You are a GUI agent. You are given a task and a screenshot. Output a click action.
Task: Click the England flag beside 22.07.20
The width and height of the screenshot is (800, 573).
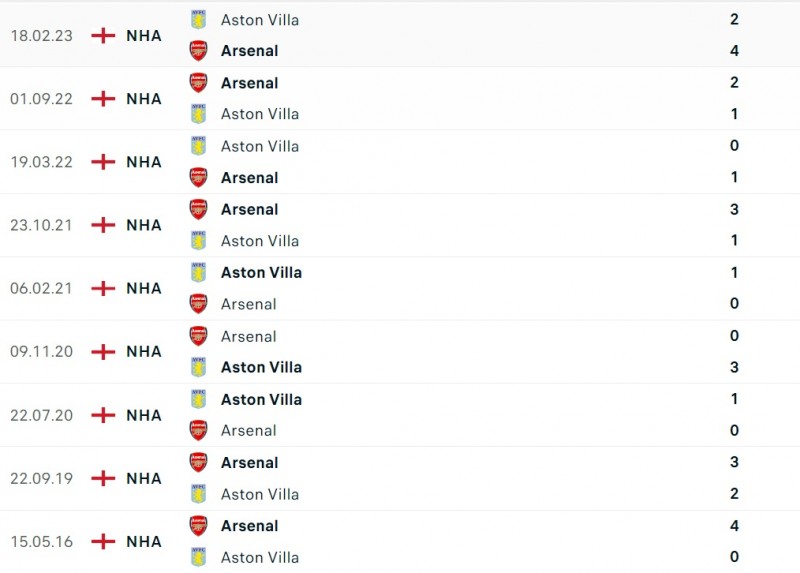[x=103, y=415]
